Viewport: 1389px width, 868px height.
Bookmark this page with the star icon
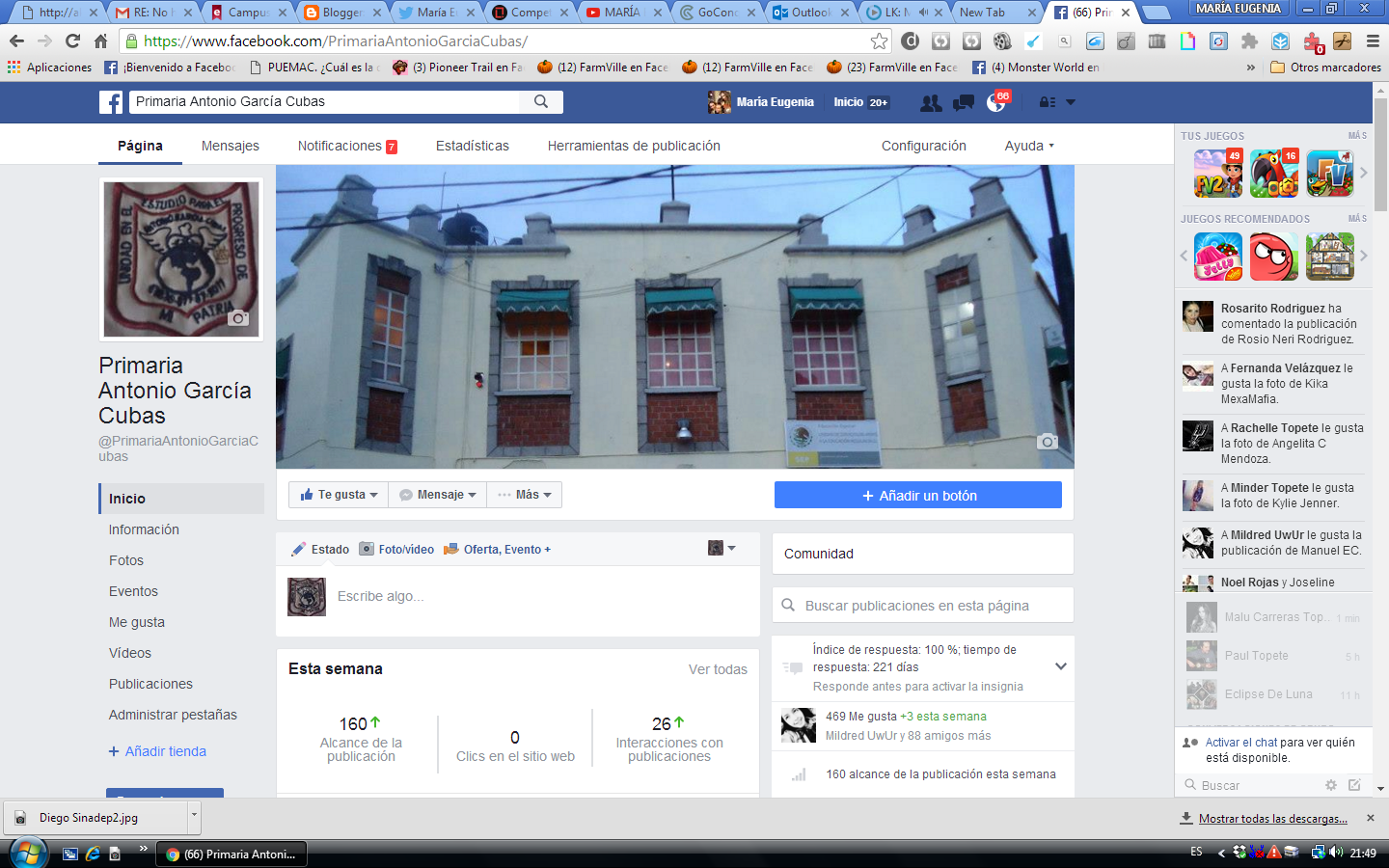(x=879, y=41)
